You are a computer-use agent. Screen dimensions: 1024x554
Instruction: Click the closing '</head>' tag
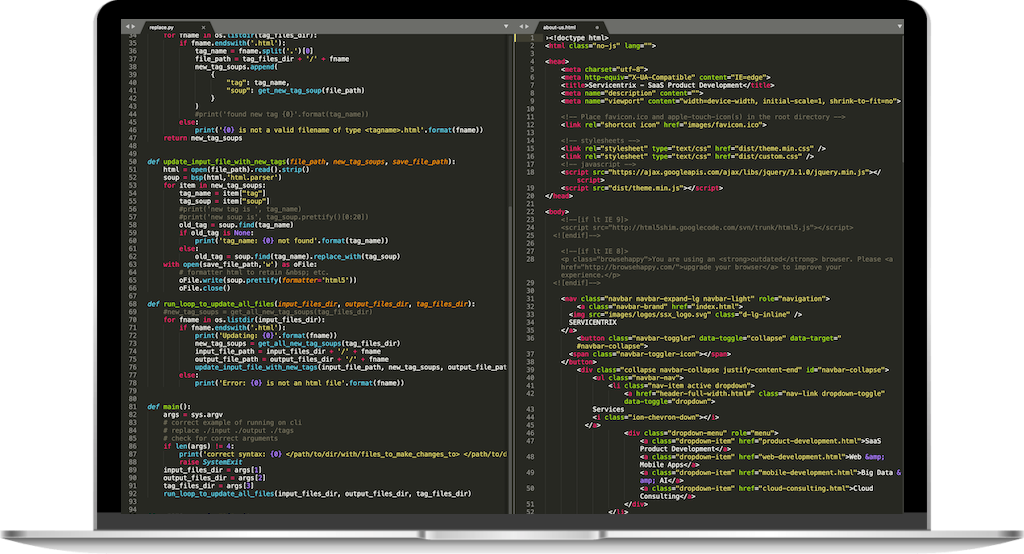tap(559, 196)
